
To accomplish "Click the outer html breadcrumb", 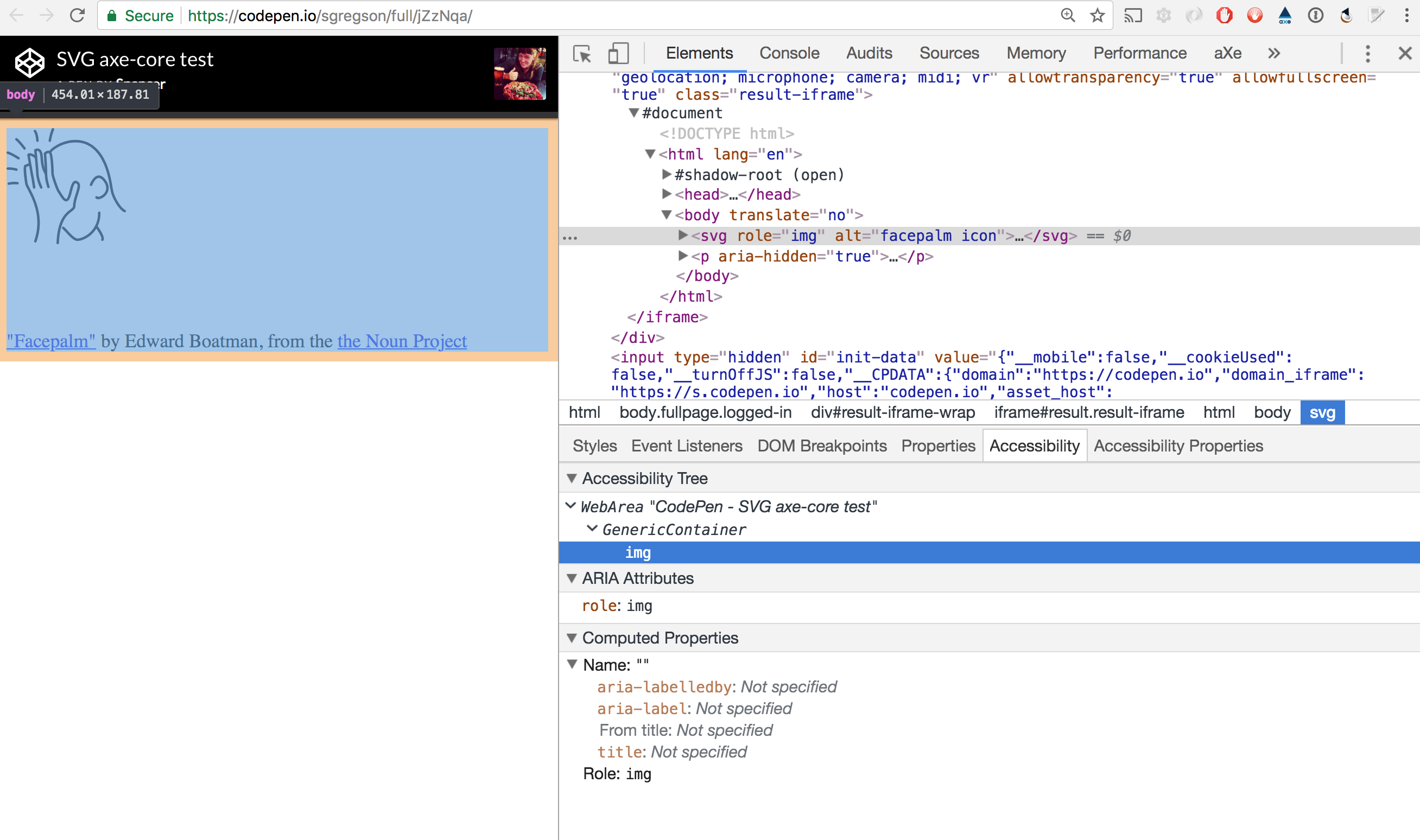I will (x=584, y=412).
